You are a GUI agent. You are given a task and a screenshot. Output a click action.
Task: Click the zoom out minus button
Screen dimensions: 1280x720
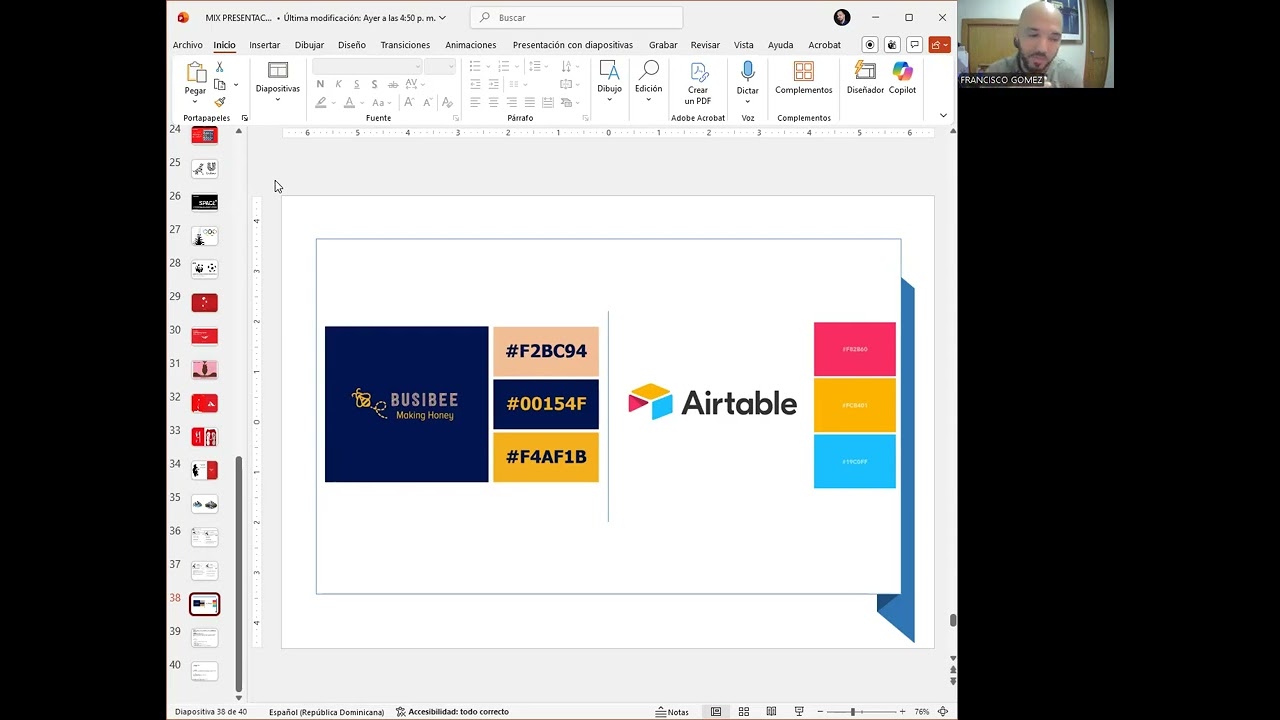click(820, 712)
